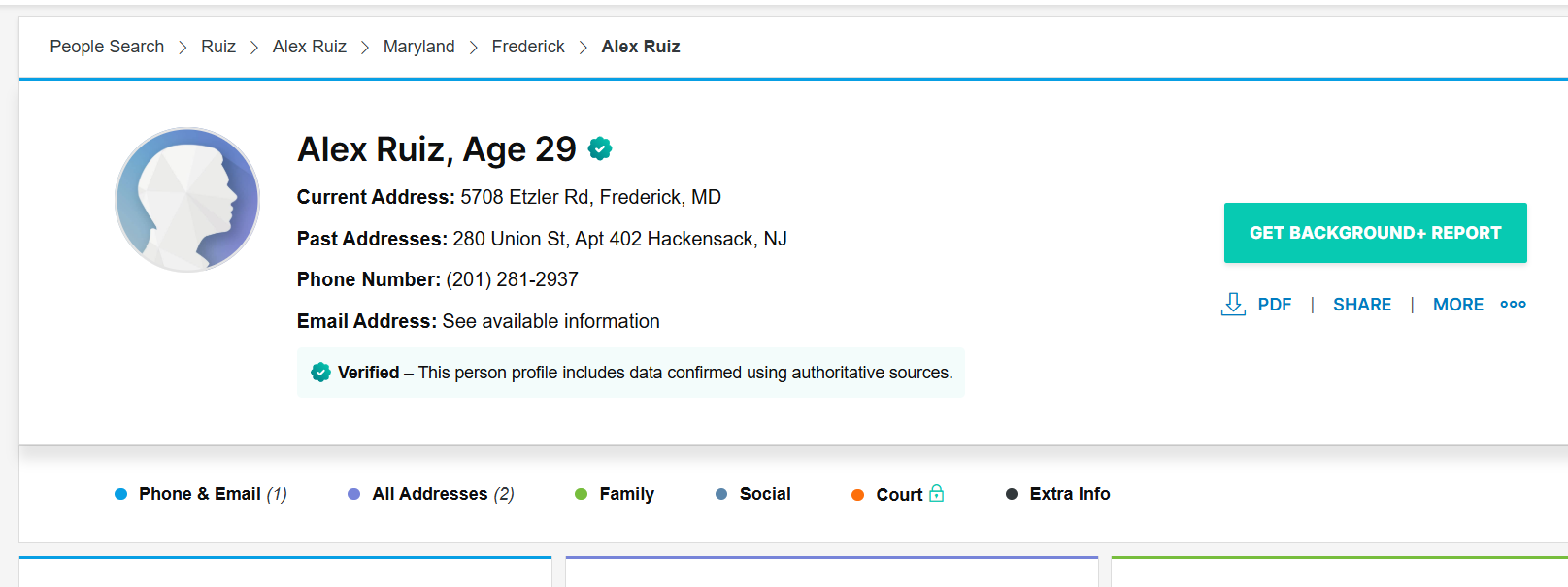Viewport: 1568px width, 587px height.
Task: Open the Extra Info tab
Action: 1069,494
